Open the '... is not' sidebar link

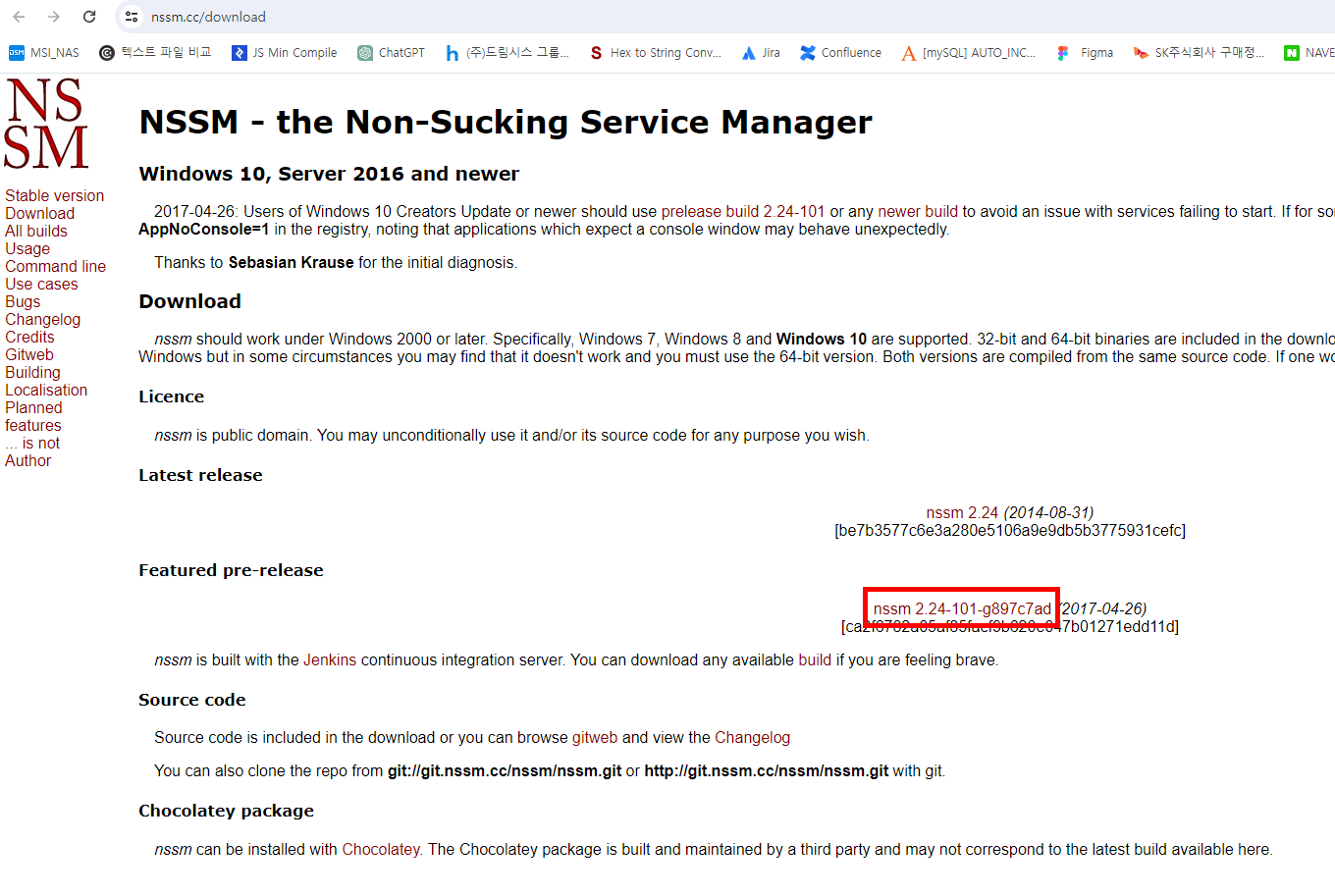click(32, 444)
